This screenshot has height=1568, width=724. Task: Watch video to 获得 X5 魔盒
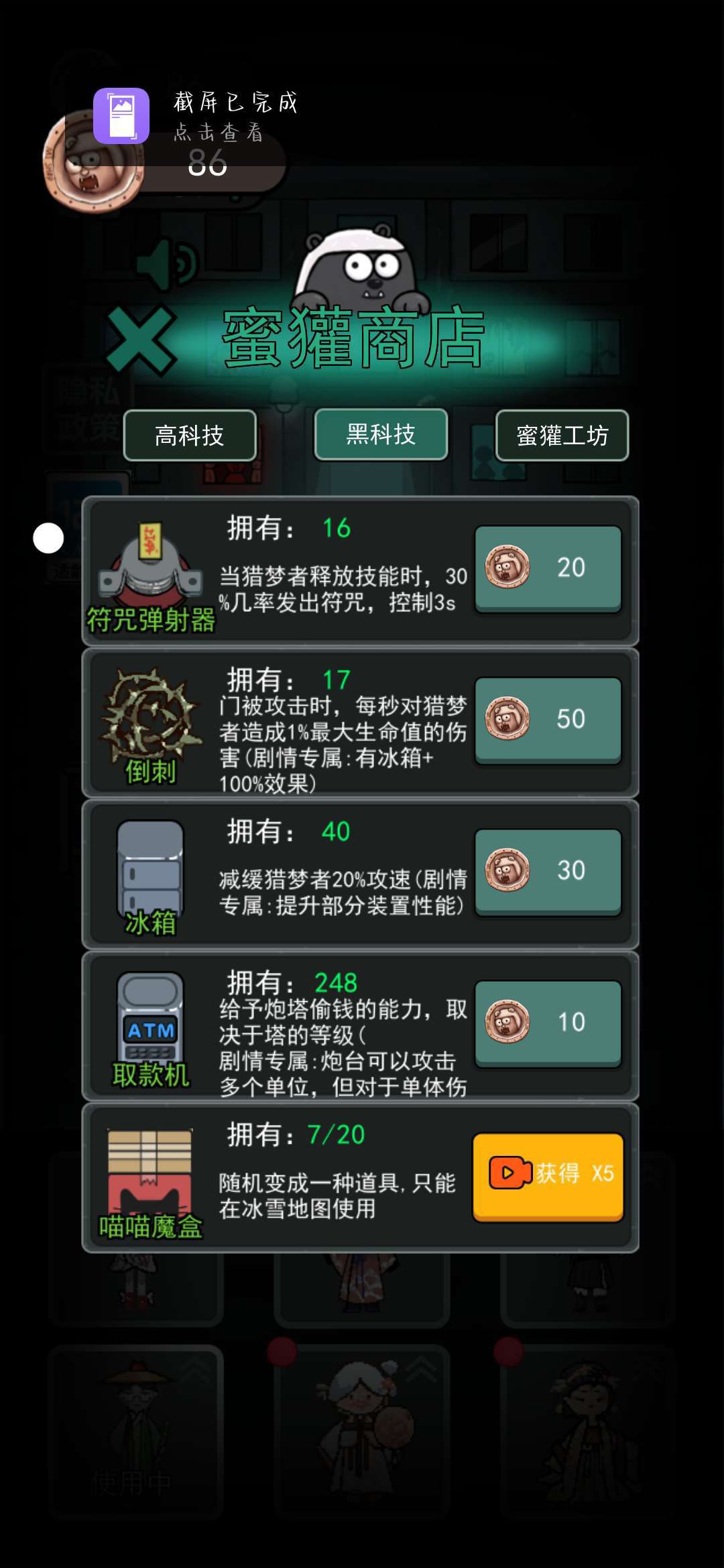tap(548, 1177)
